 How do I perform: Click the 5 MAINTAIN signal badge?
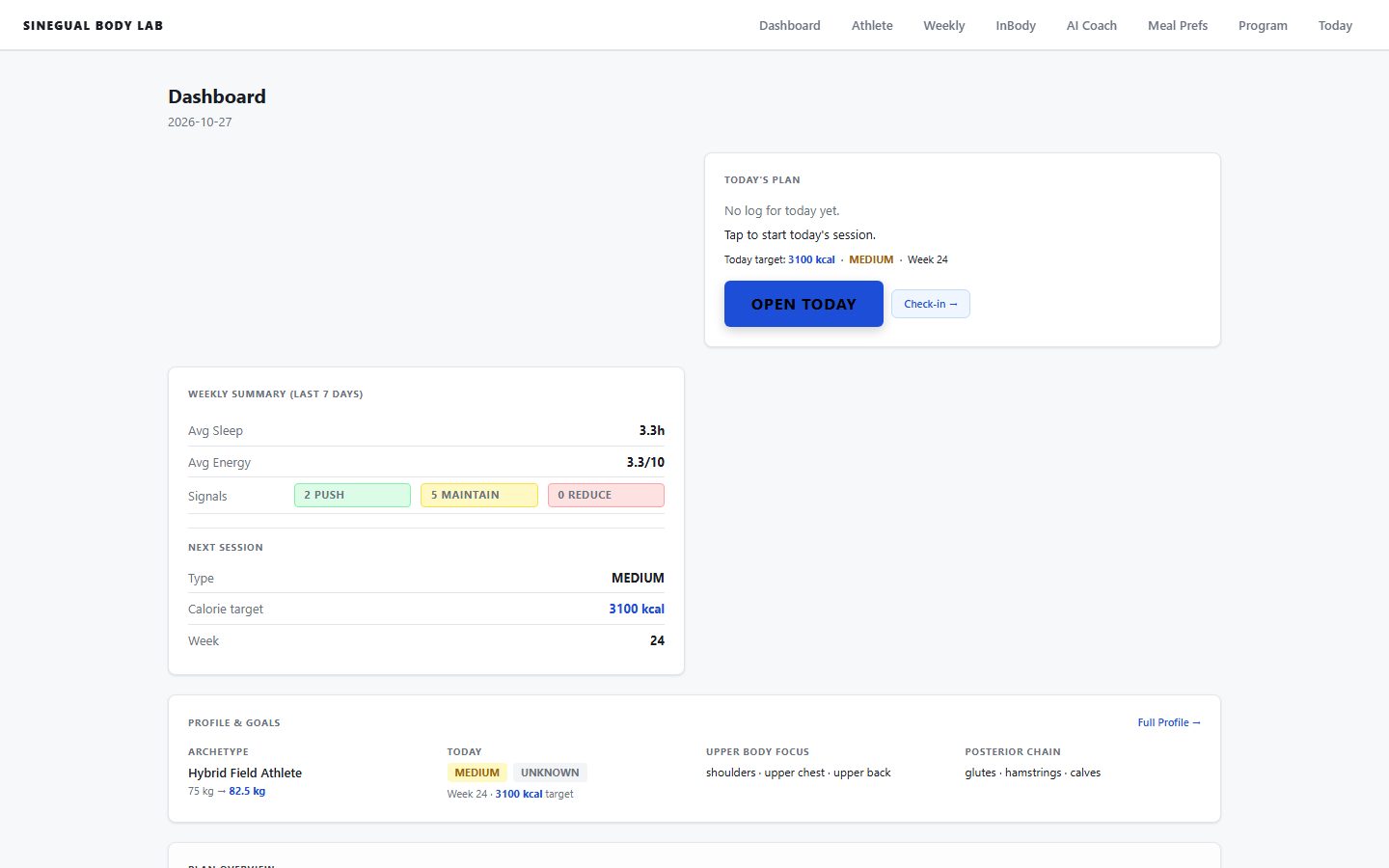click(479, 495)
